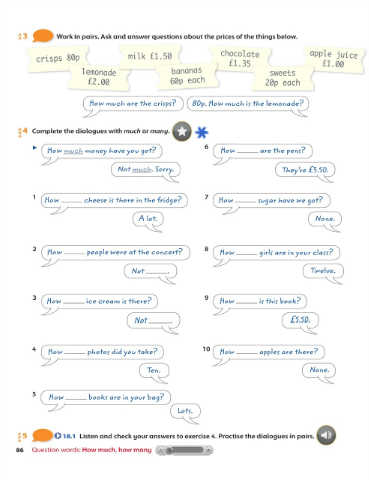Image resolution: width=370 pixels, height=480 pixels.
Task: Click the 'crisps 80p' price tag
Action: [58, 58]
